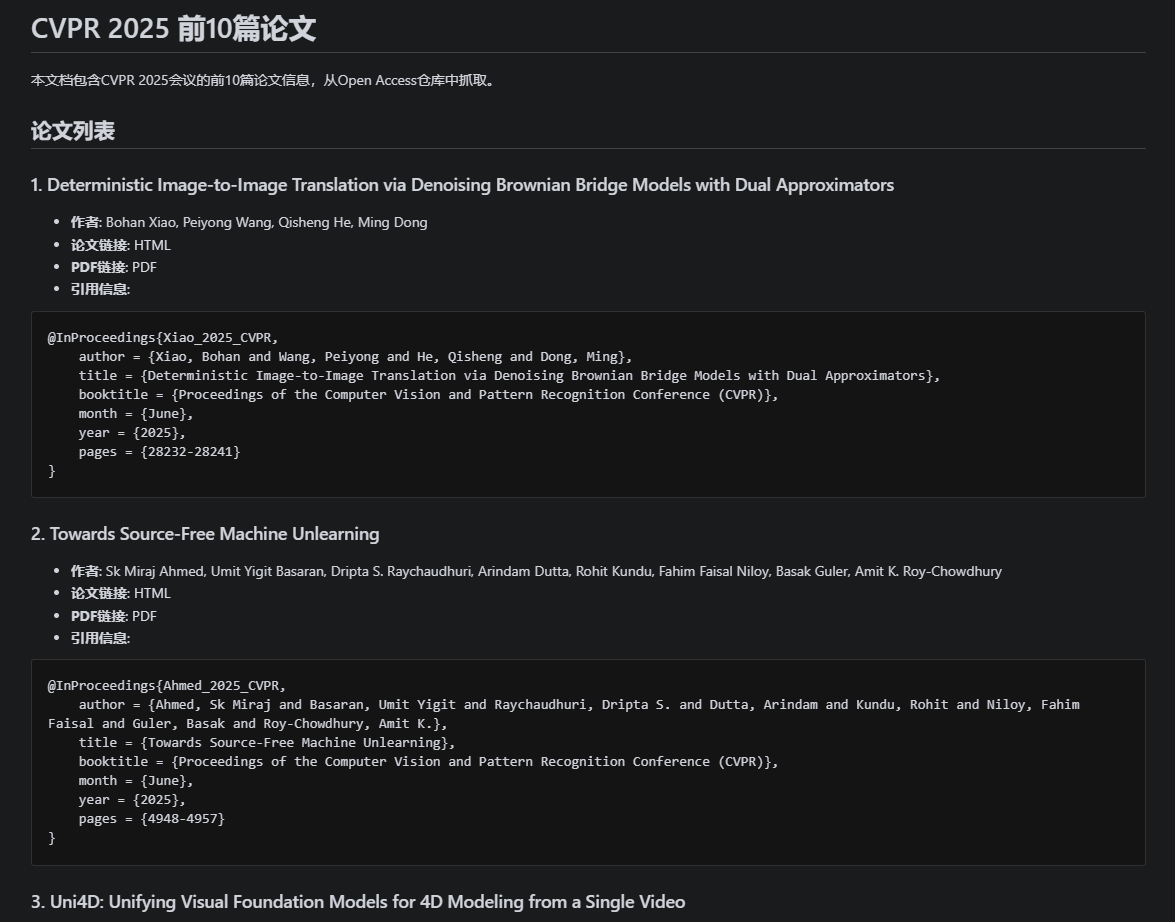Click 'year = {2025},' in the Ahmed entry
Viewport: 1175px width, 922px height.
click(132, 800)
